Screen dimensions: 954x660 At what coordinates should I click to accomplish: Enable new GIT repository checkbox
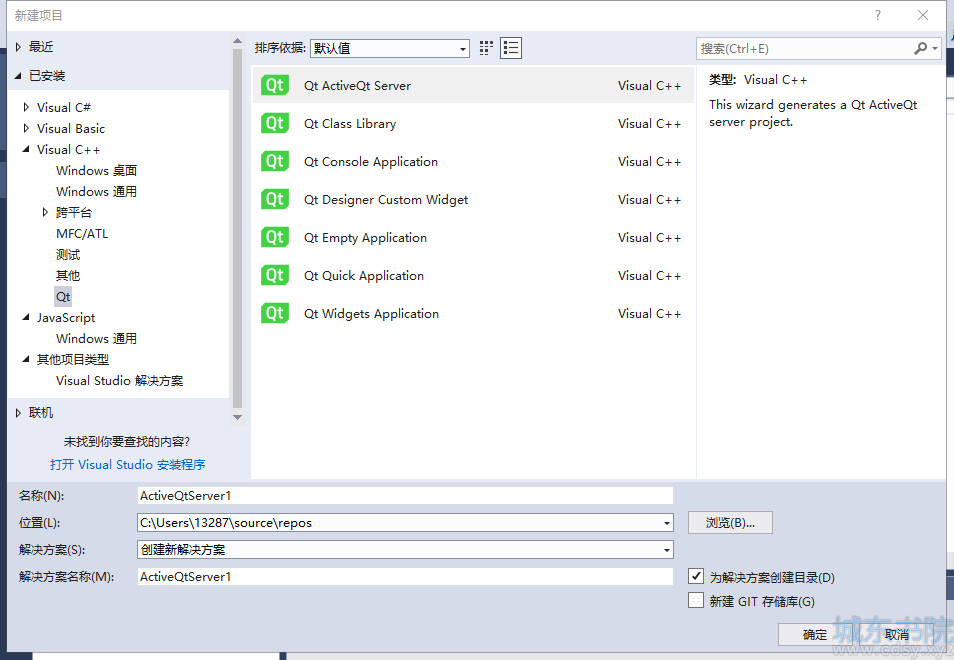pos(696,600)
